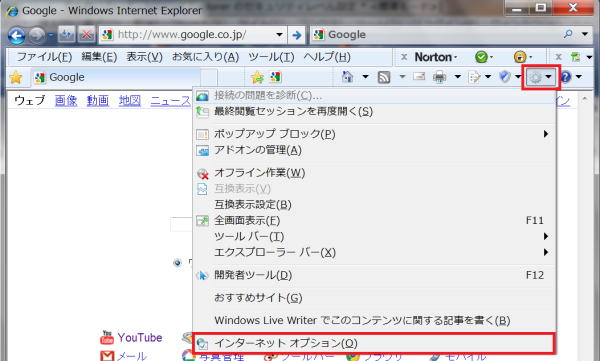Click the メール Gmail link

[131, 356]
